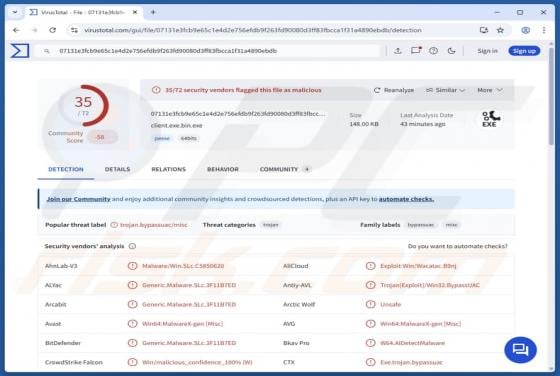Click the search magnifier icon

(x=47, y=51)
